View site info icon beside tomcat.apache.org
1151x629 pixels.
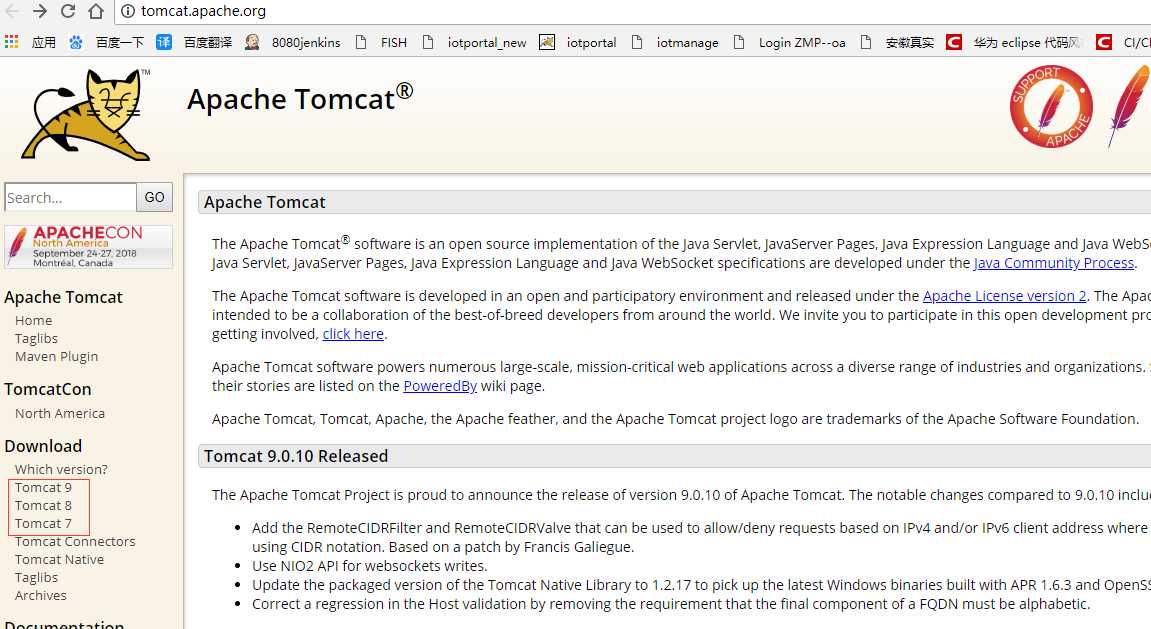(x=128, y=11)
